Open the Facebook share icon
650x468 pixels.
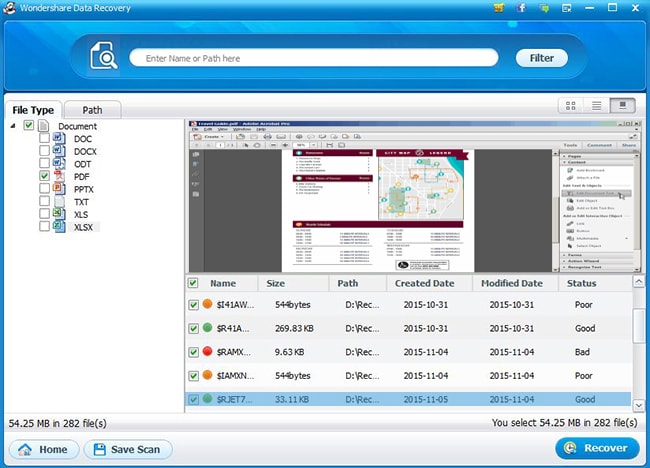pyautogui.click(x=521, y=8)
